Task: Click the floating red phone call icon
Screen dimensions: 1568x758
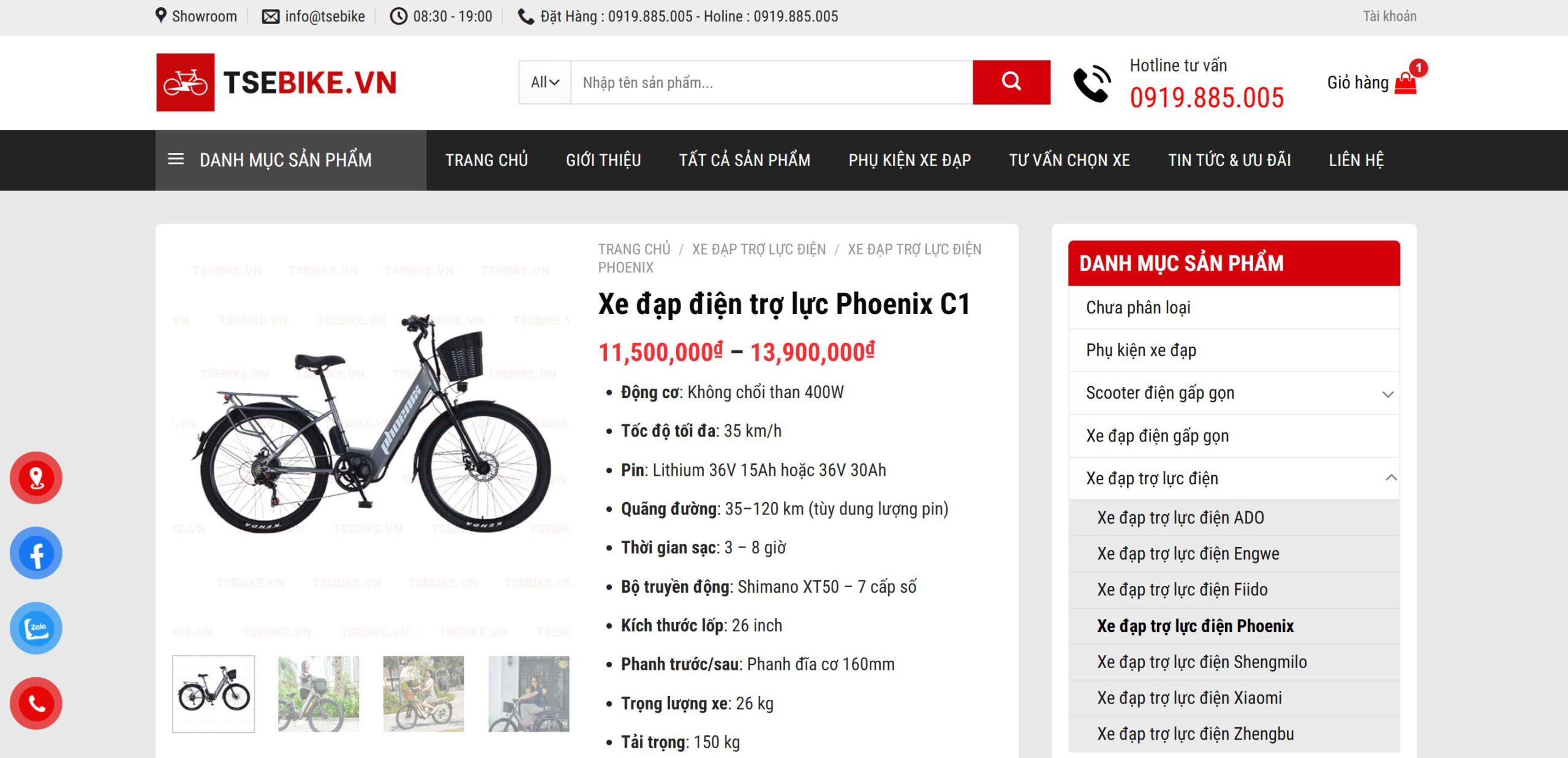Action: 36,704
